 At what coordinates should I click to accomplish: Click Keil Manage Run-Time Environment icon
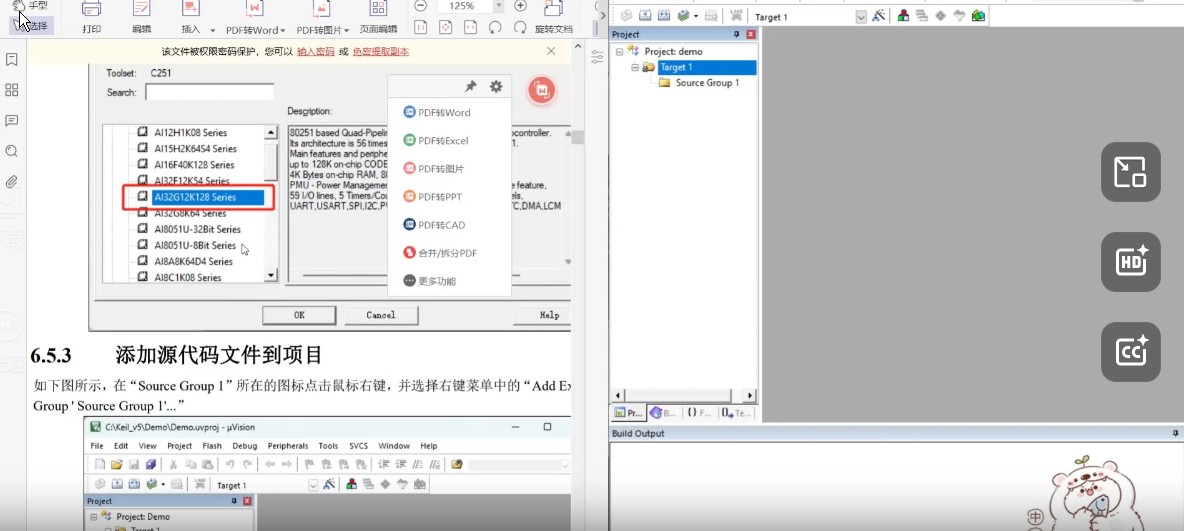(x=941, y=16)
